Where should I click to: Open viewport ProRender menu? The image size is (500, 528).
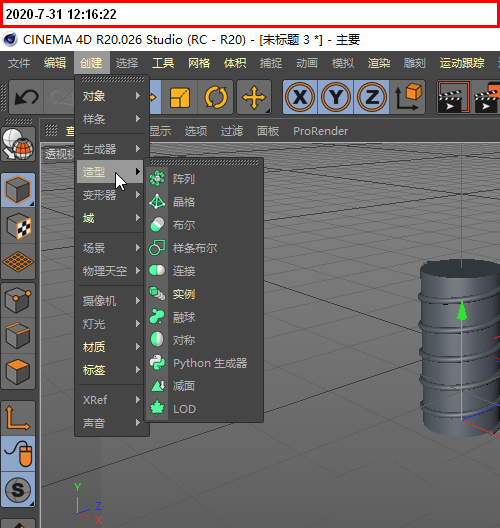coord(320,131)
